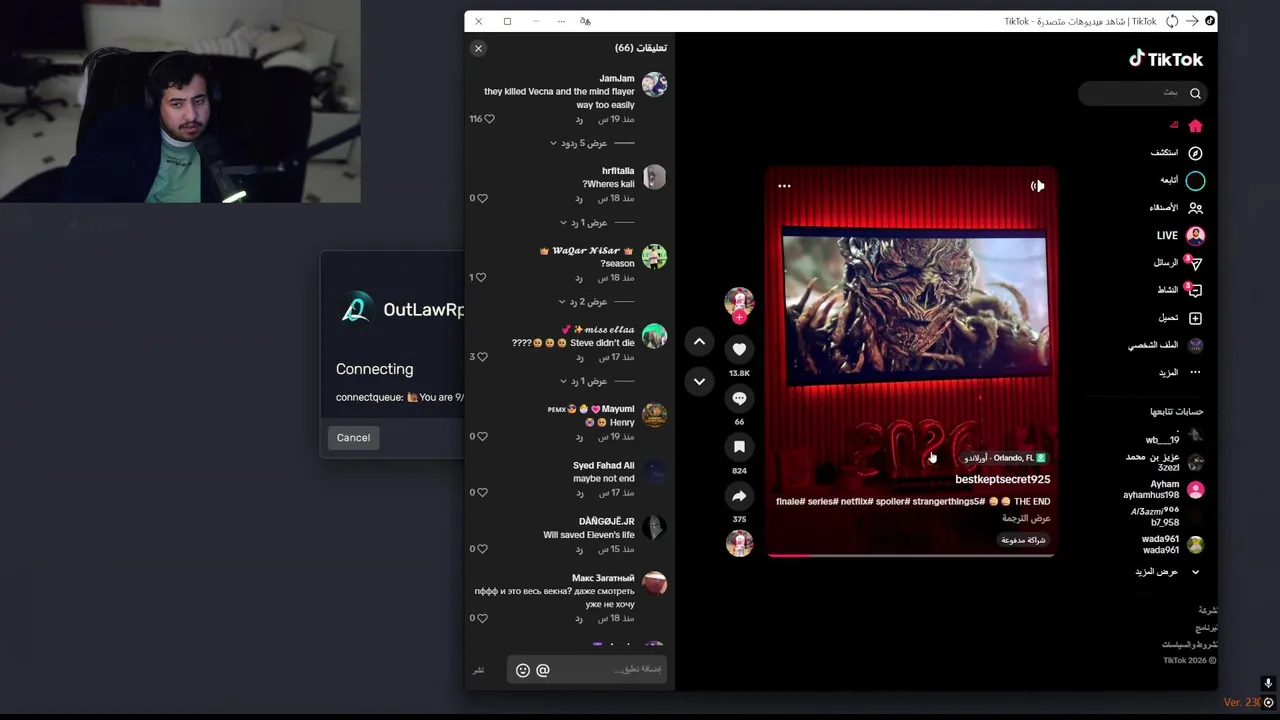Open the title bar three-dots menu
Screen dimensions: 1280x720
[x=561, y=21]
